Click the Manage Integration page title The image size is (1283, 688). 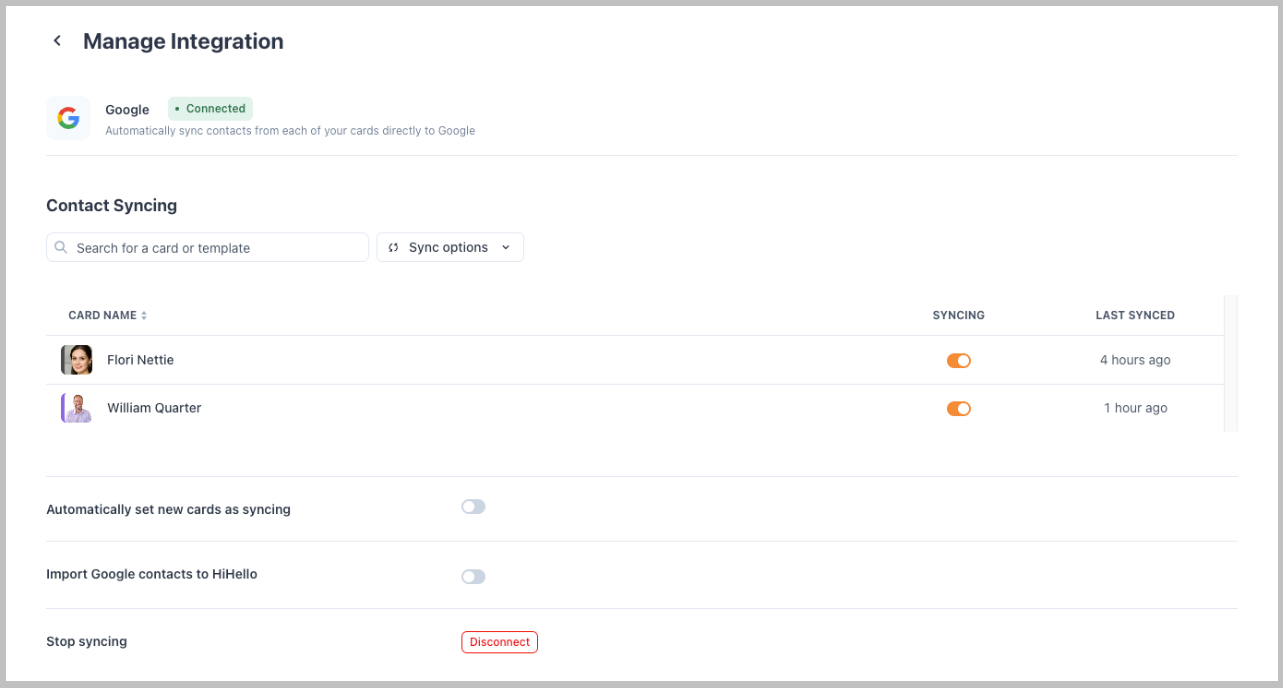[183, 41]
